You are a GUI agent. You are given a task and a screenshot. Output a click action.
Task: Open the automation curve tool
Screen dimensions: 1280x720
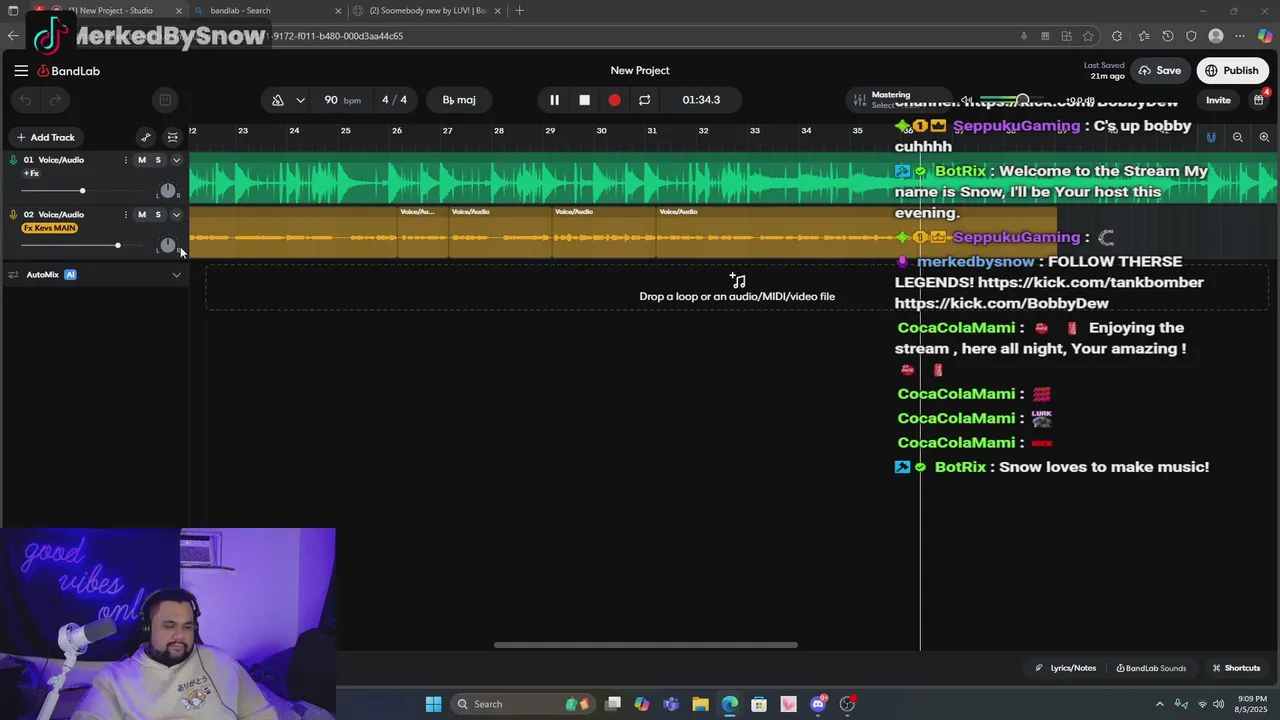coord(146,137)
